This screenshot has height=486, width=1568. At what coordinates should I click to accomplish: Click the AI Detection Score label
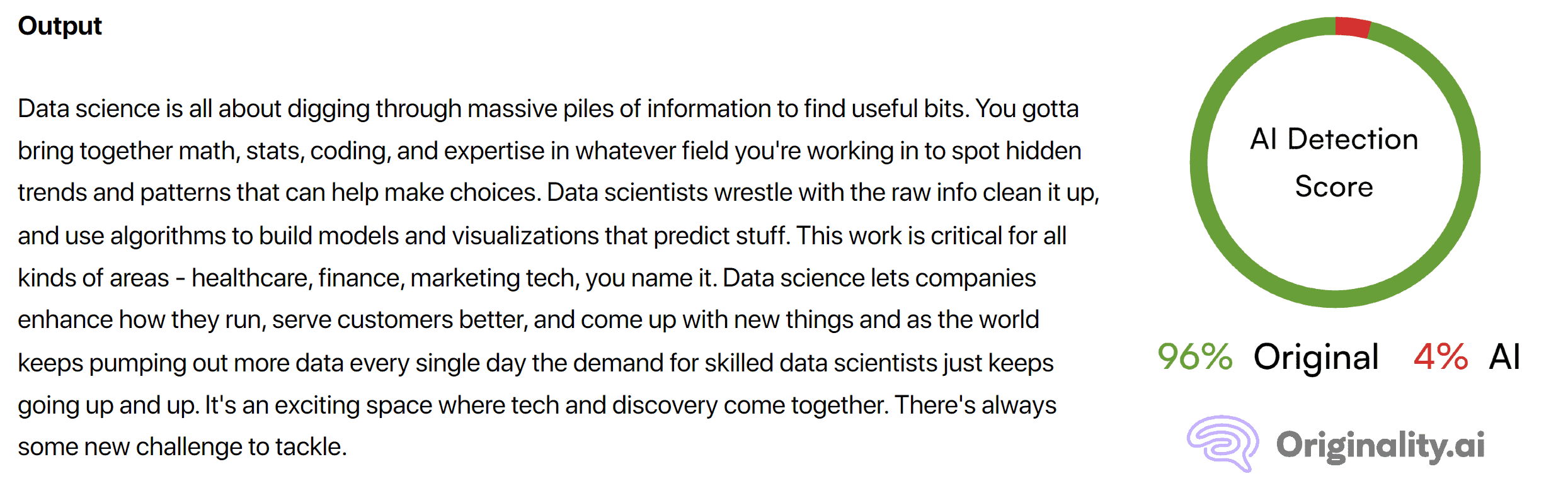coord(1334,162)
